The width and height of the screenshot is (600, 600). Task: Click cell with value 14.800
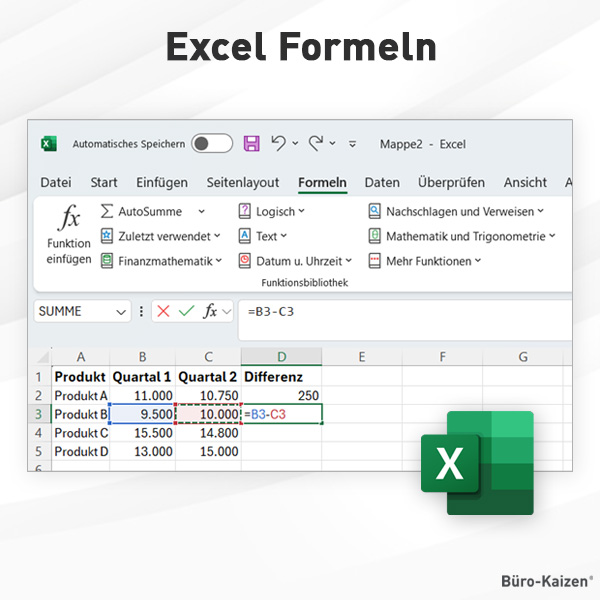click(x=208, y=433)
